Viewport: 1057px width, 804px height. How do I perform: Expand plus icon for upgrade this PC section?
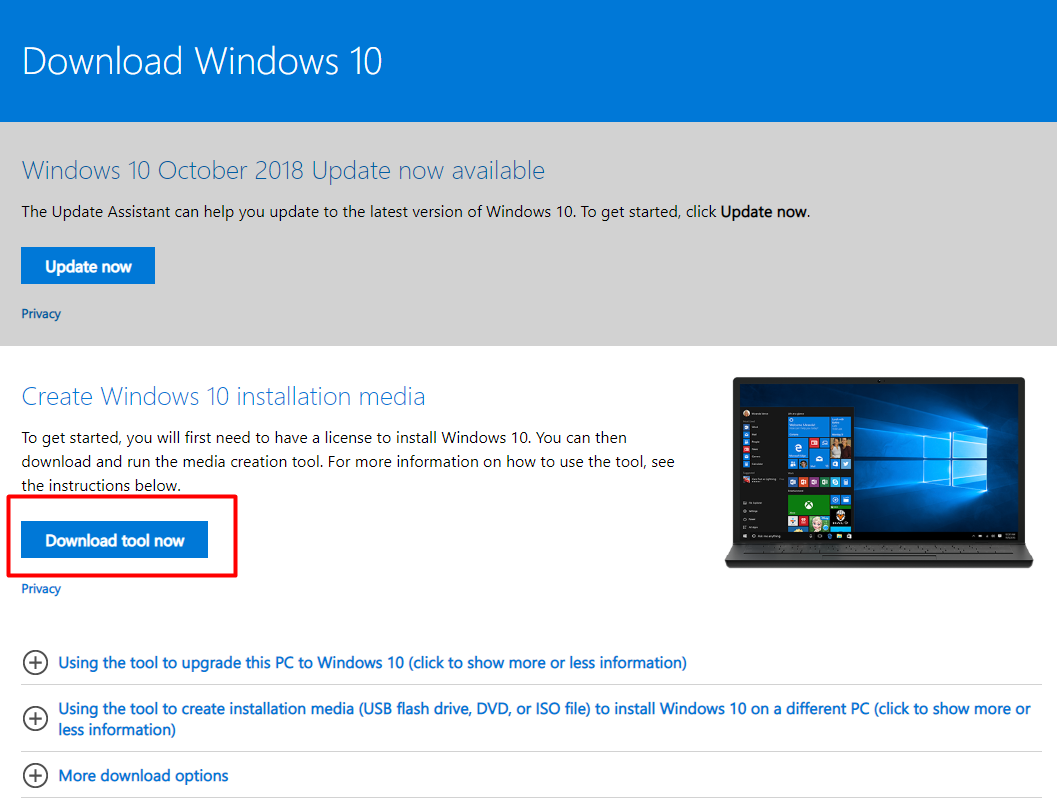coord(35,662)
